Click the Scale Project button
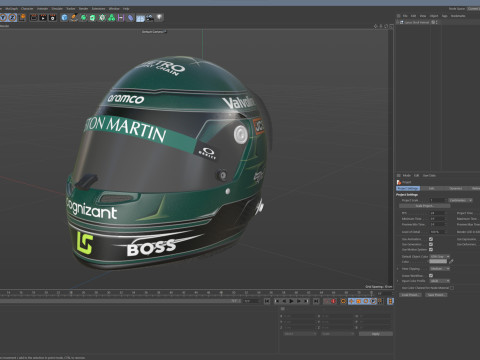 coord(424,206)
